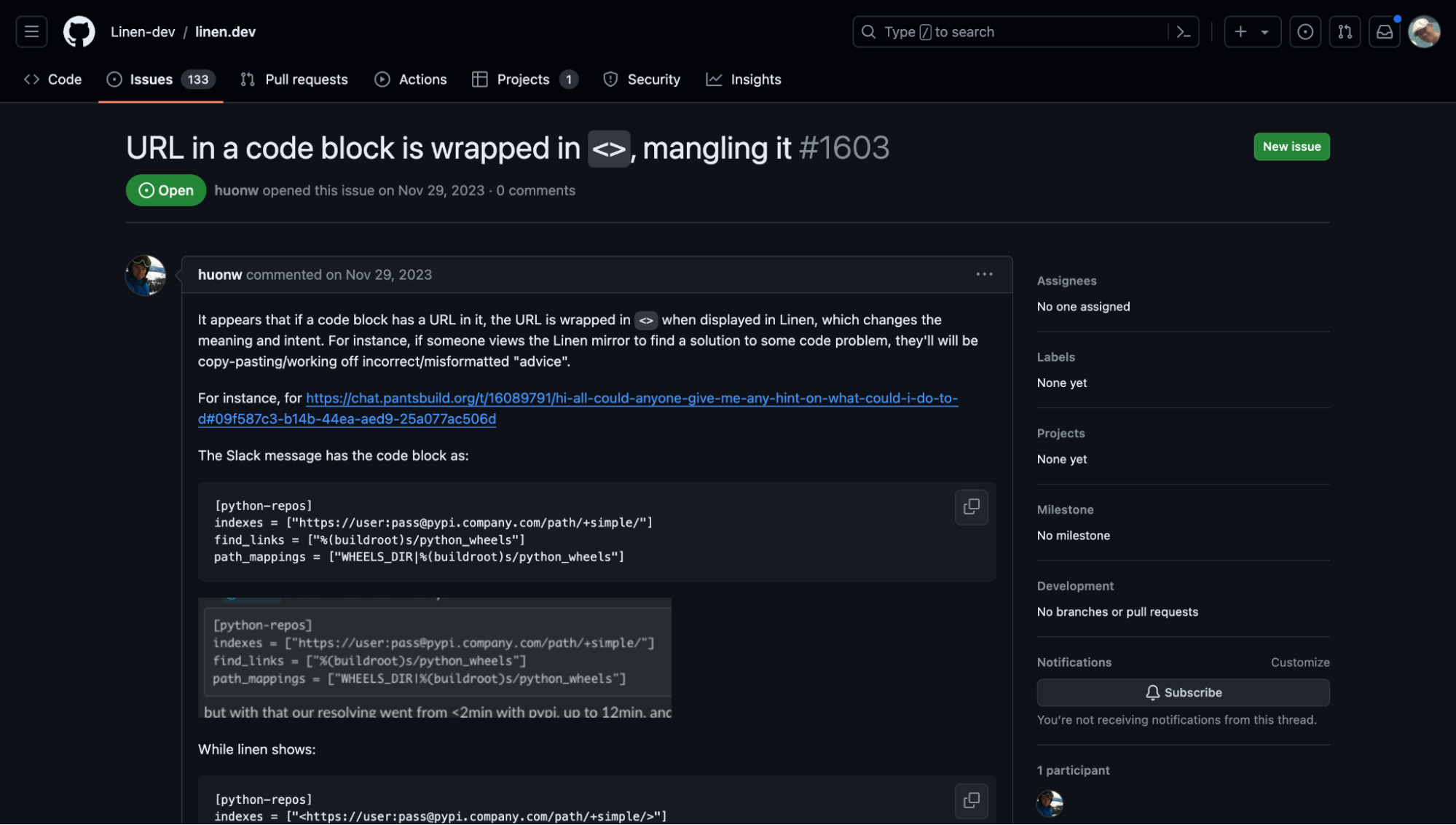Screen dimensions: 1456x825
Task: Expand the create-new dropdown arrow
Action: 1265,32
